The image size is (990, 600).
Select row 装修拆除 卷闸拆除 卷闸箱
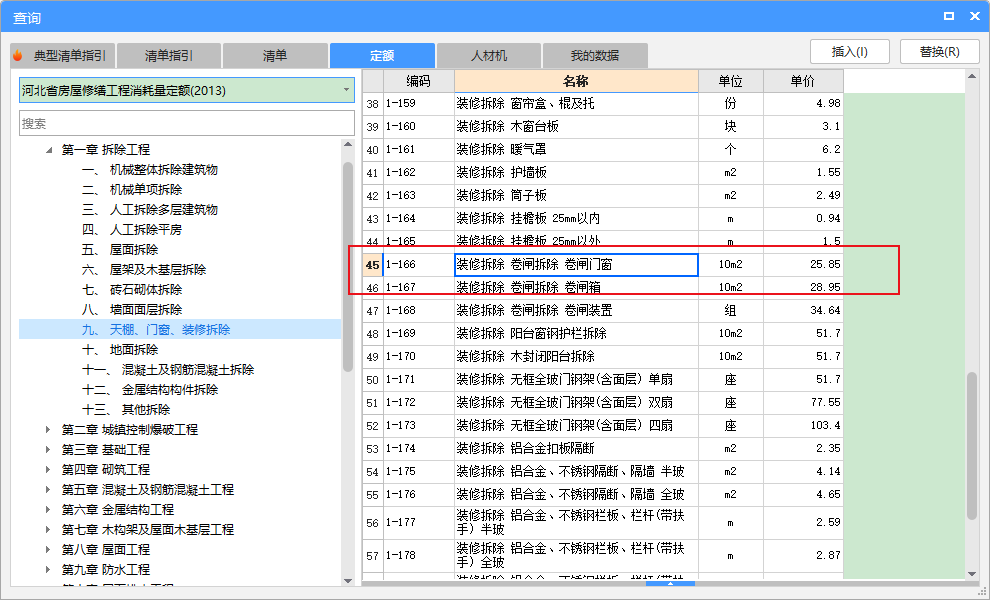click(x=603, y=287)
